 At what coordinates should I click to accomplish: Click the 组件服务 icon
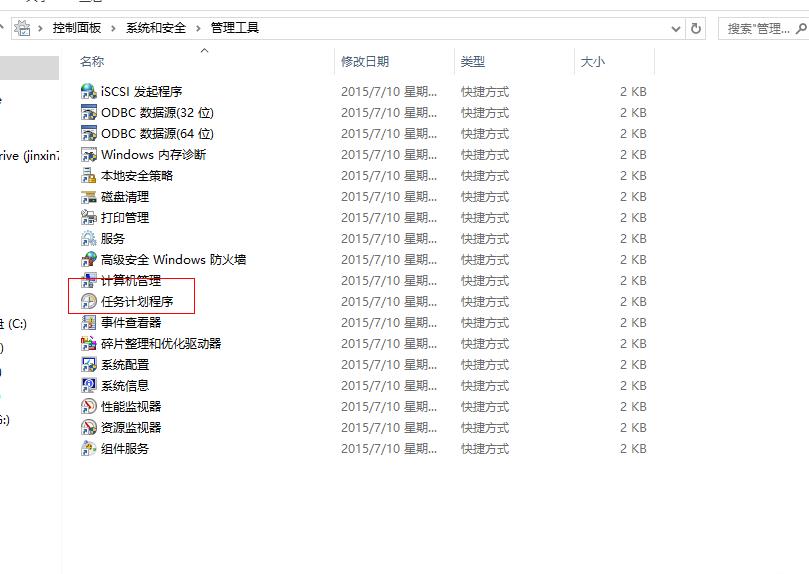(89, 449)
